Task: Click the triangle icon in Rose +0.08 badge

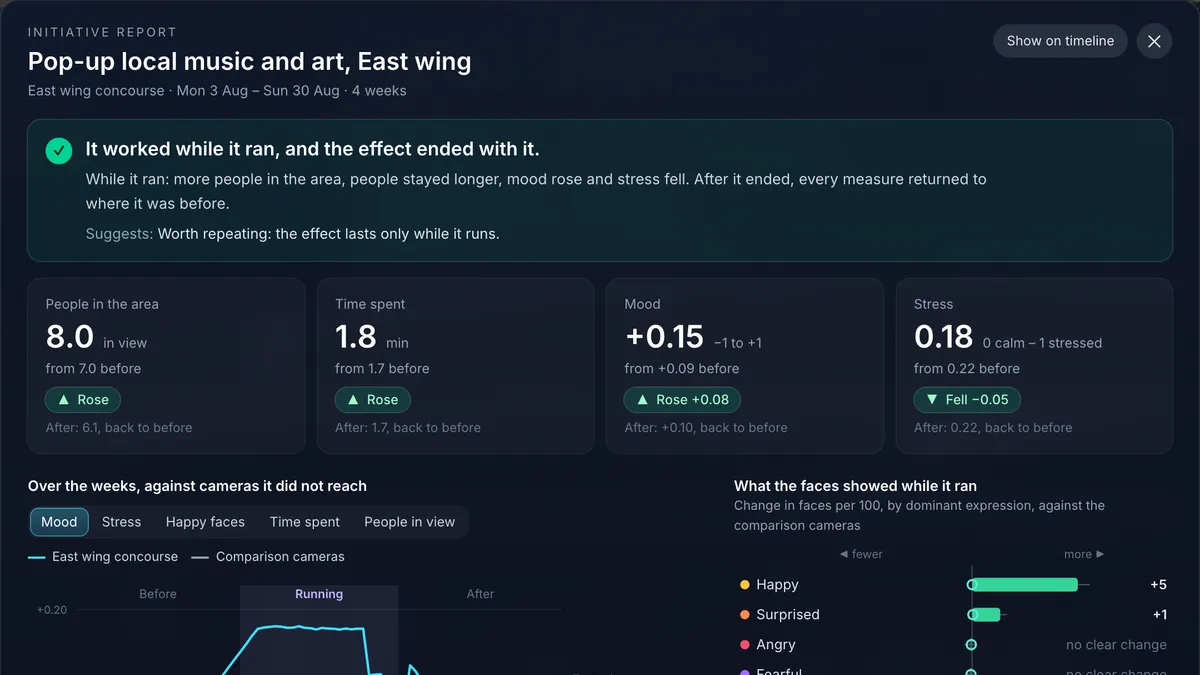Action: coord(642,399)
